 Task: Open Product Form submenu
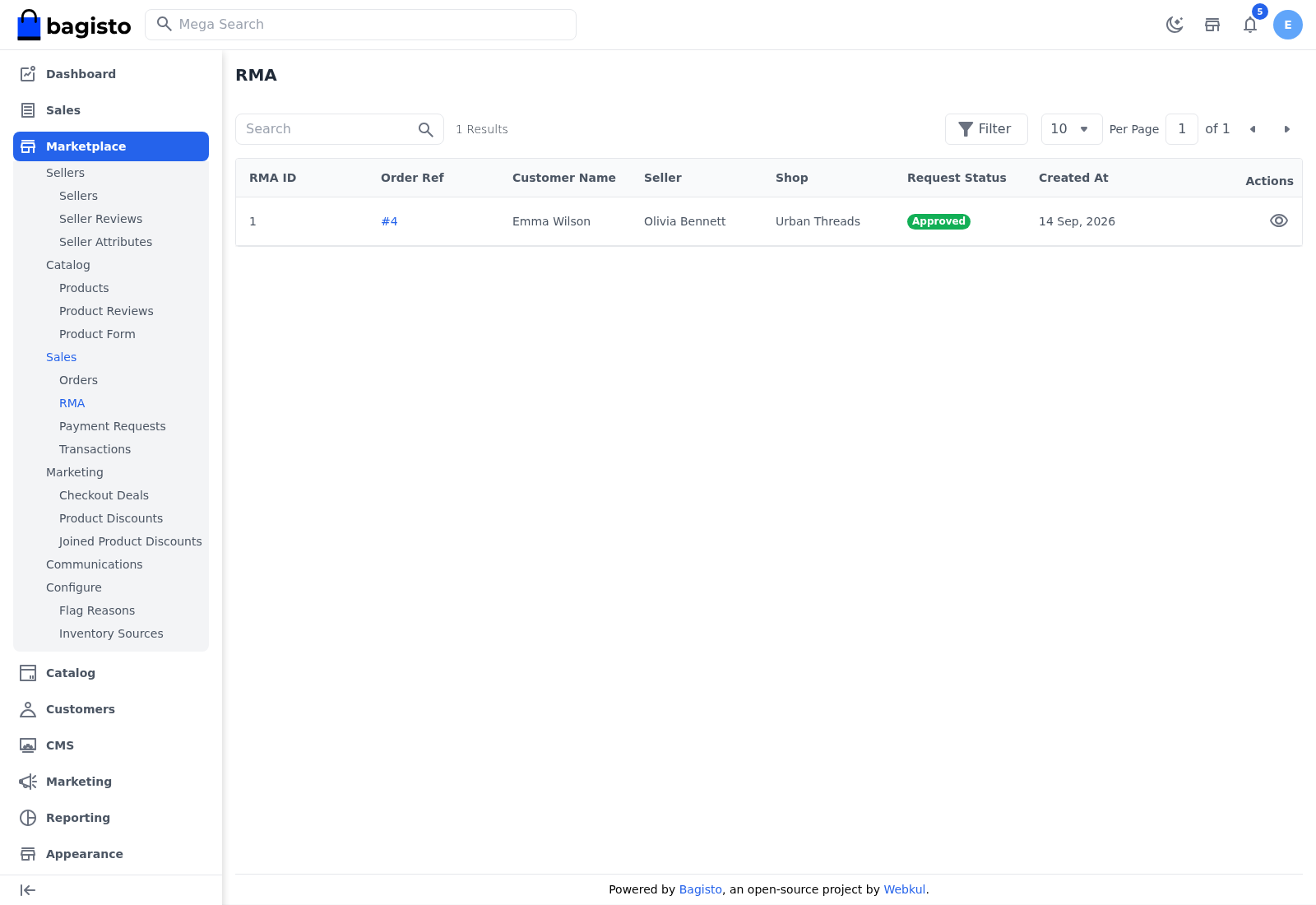click(x=97, y=334)
